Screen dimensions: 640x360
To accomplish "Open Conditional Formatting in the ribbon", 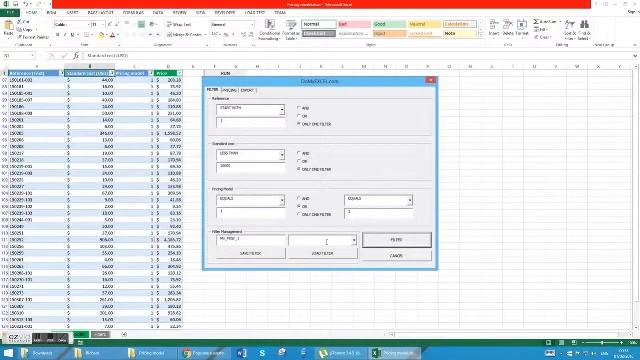I will pos(269,30).
